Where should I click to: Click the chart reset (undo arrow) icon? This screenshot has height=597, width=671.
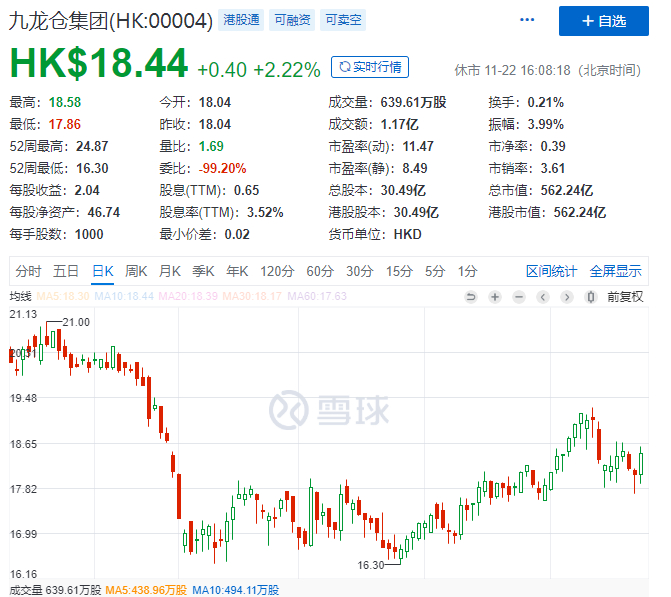pyautogui.click(x=471, y=297)
